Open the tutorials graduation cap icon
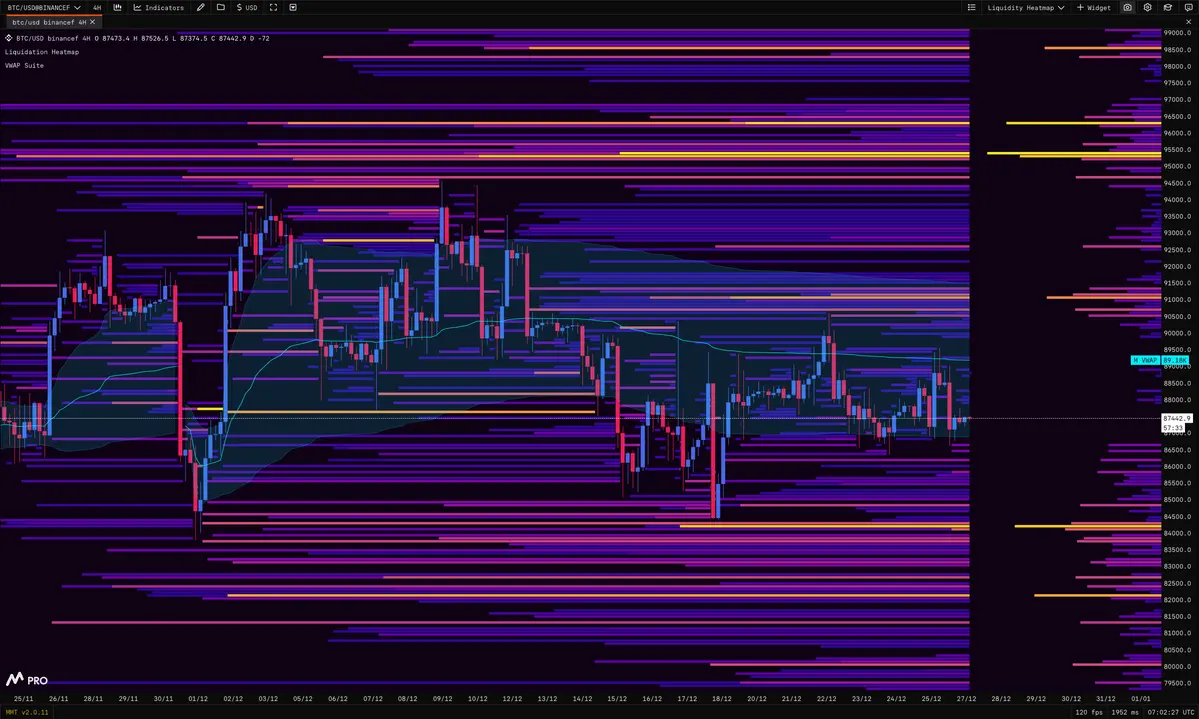 point(1168,8)
